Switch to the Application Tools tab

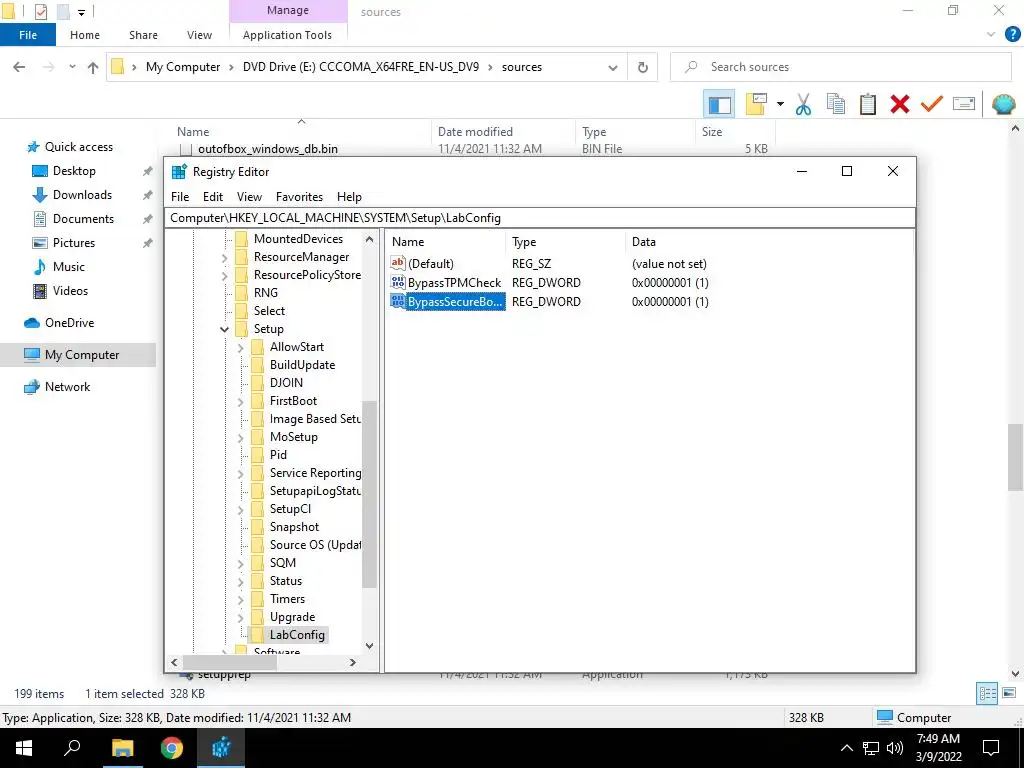tap(287, 35)
